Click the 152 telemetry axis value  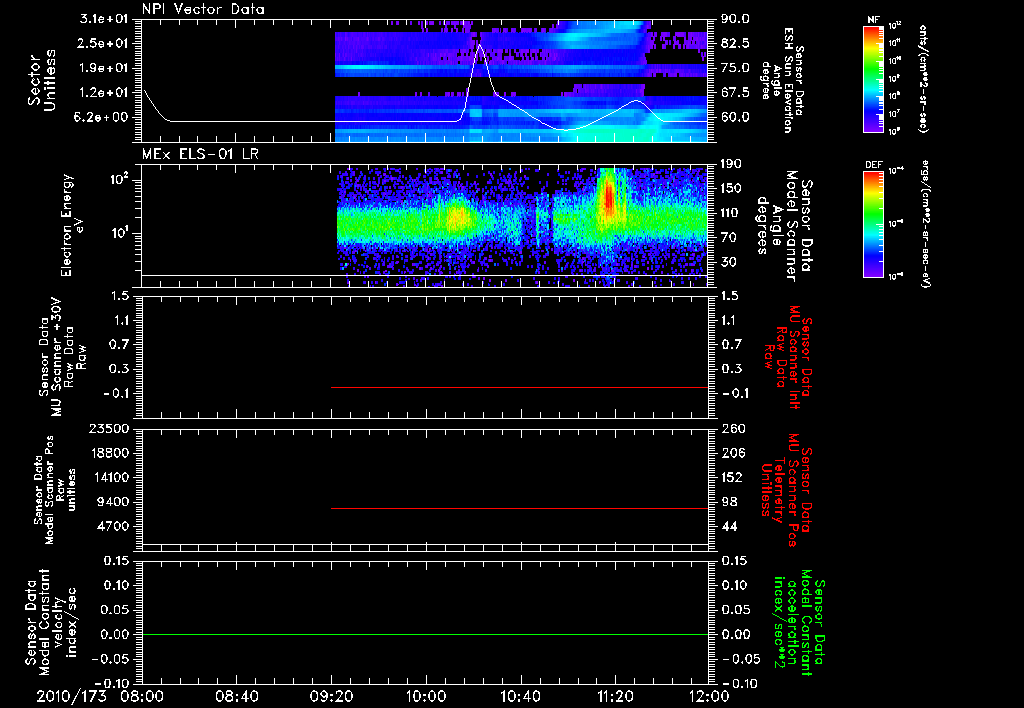(732, 477)
